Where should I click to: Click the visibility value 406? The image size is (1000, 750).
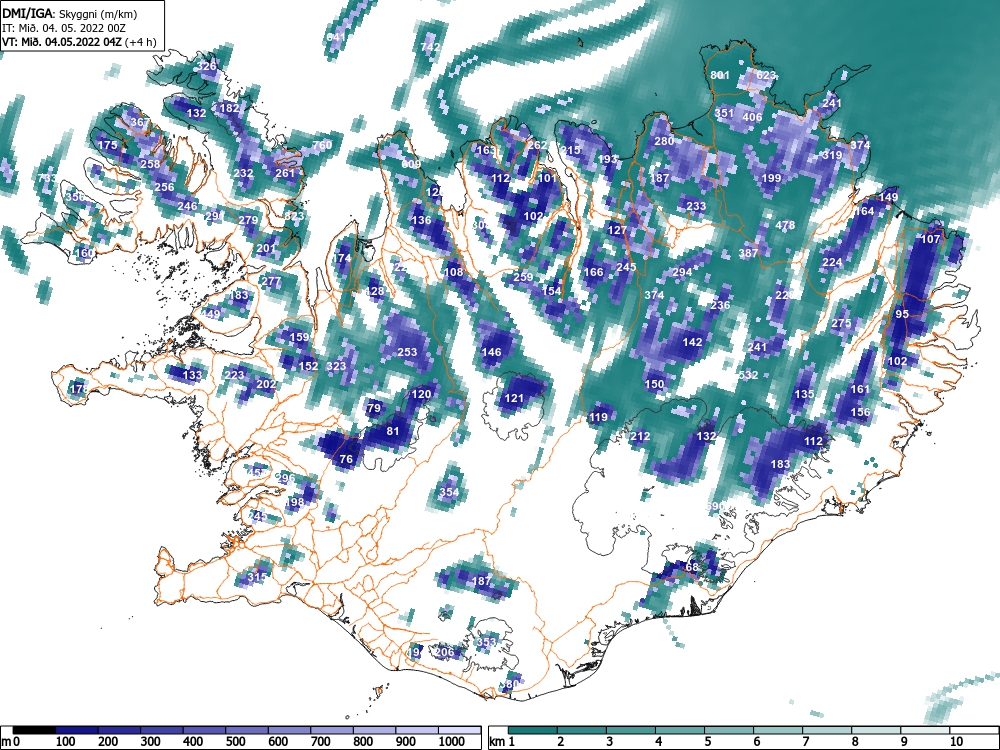(x=753, y=117)
